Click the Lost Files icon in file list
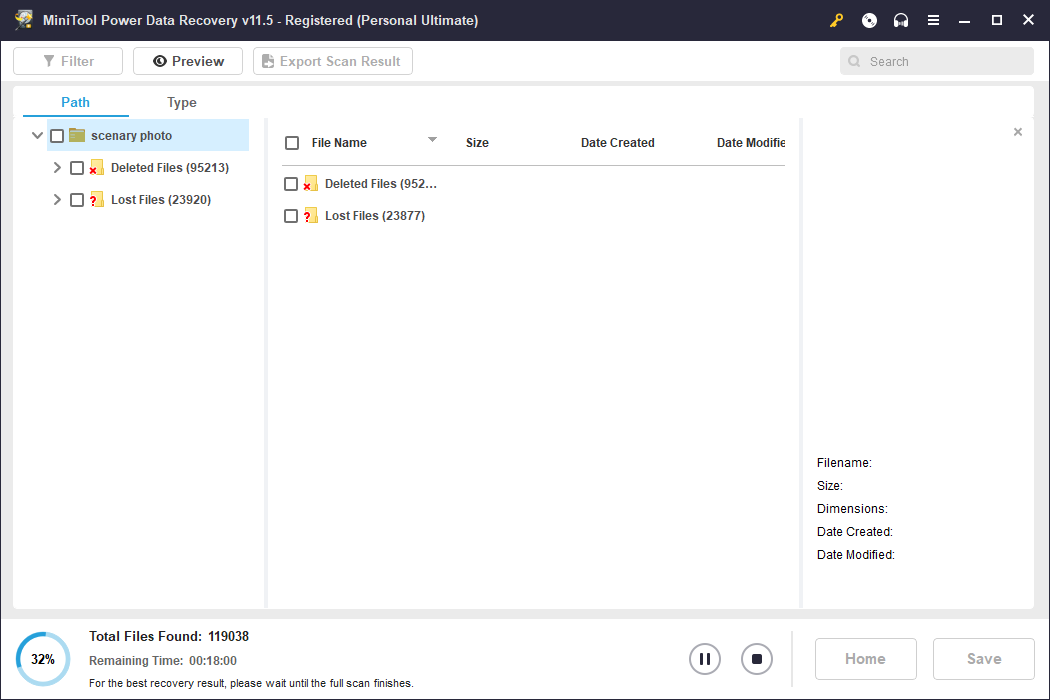 coord(310,216)
